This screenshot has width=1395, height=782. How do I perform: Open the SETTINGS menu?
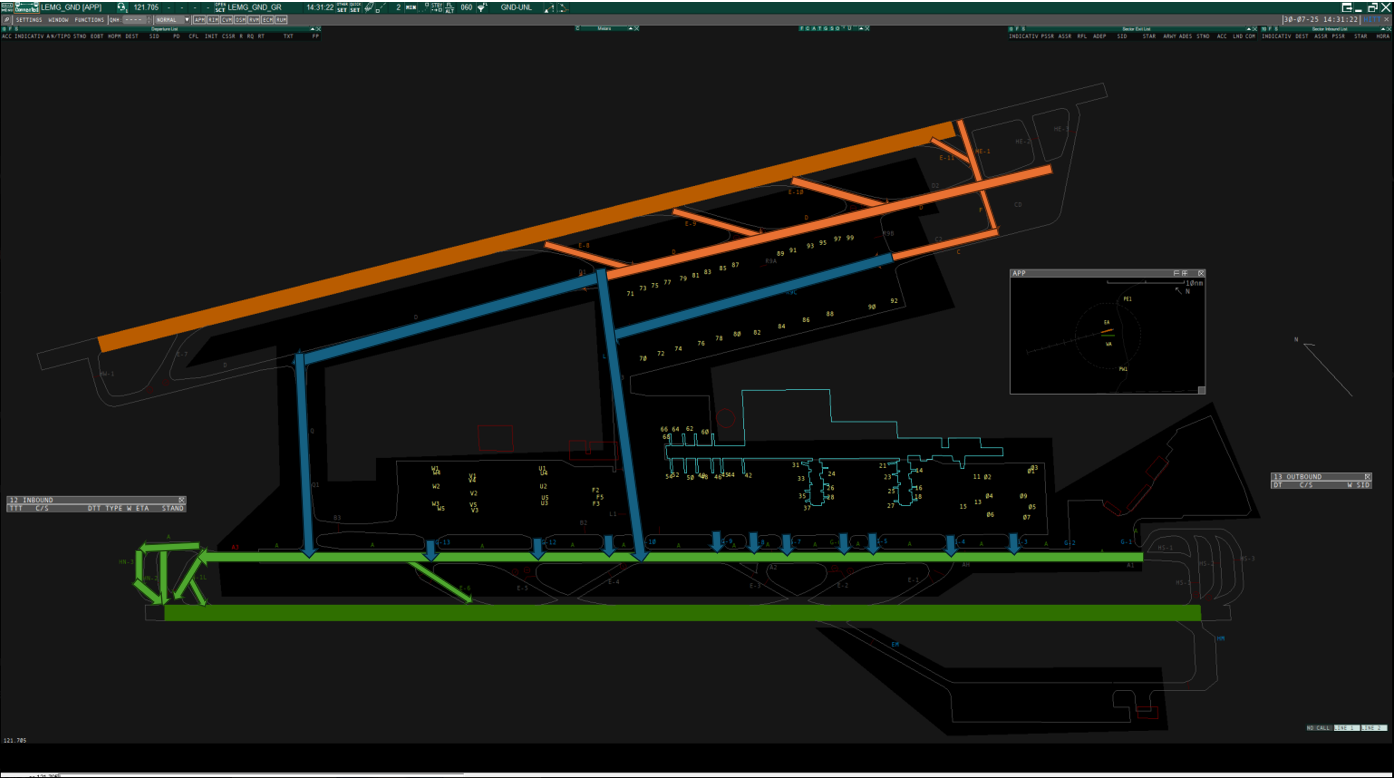point(29,19)
